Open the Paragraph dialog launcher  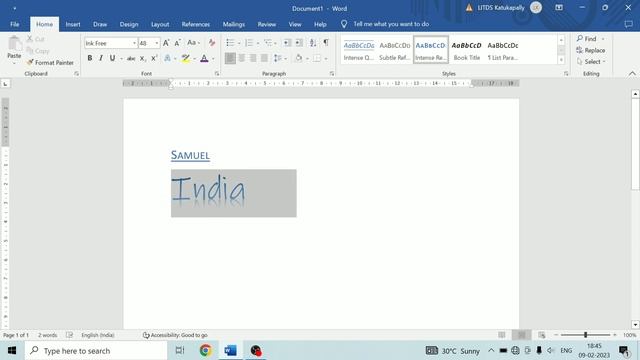[x=332, y=73]
